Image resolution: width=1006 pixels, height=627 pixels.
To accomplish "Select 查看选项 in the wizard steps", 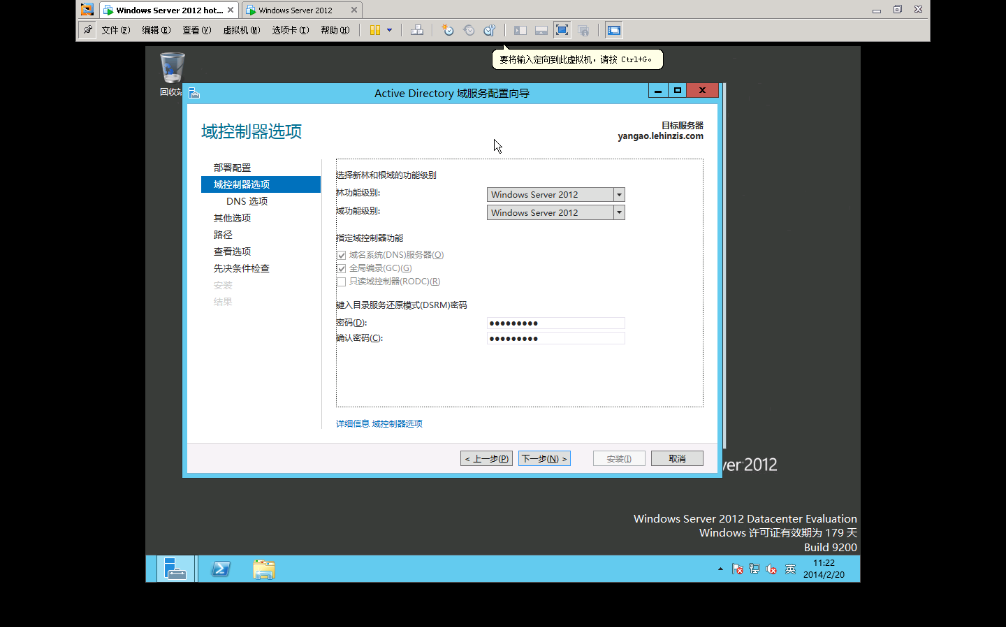I will point(232,251).
